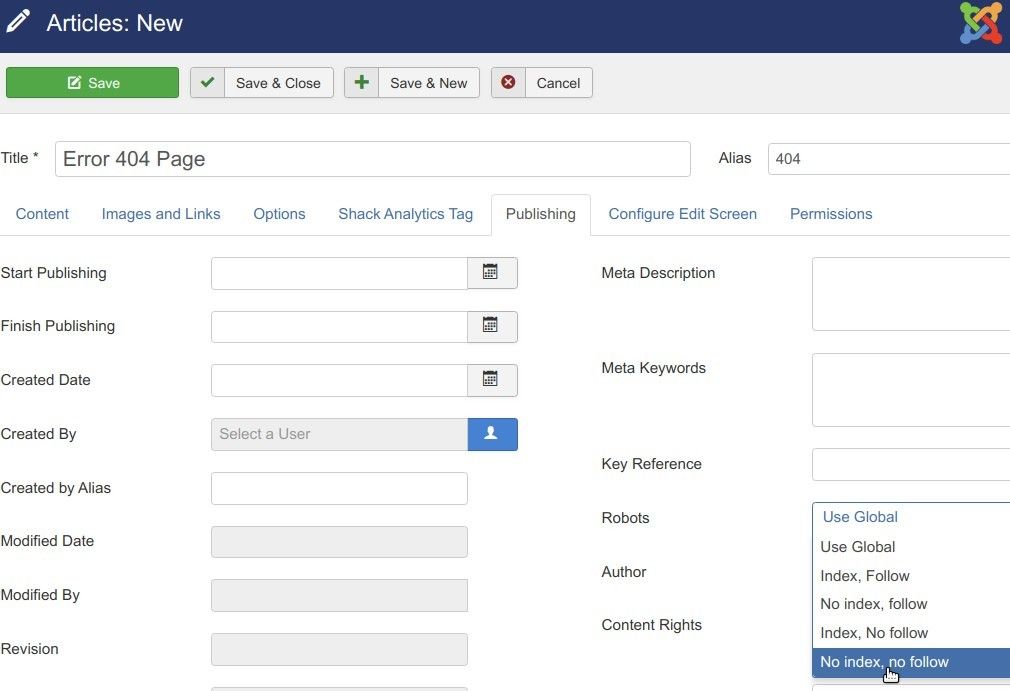Open the Created Date calendar picker

[492, 380]
